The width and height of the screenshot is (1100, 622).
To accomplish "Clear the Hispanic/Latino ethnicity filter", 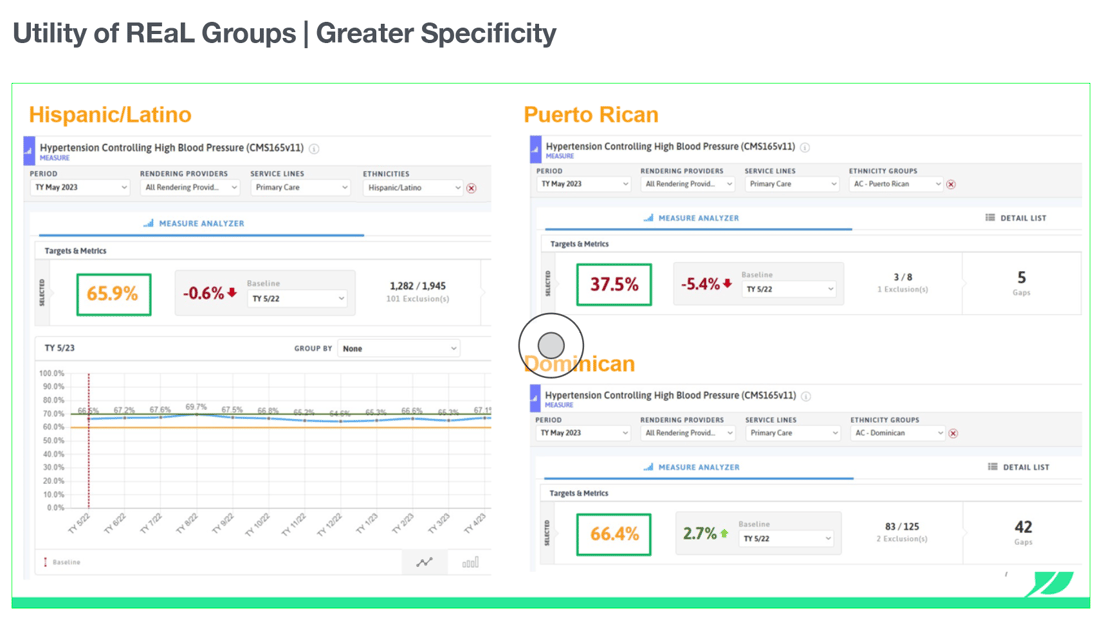I will (471, 188).
